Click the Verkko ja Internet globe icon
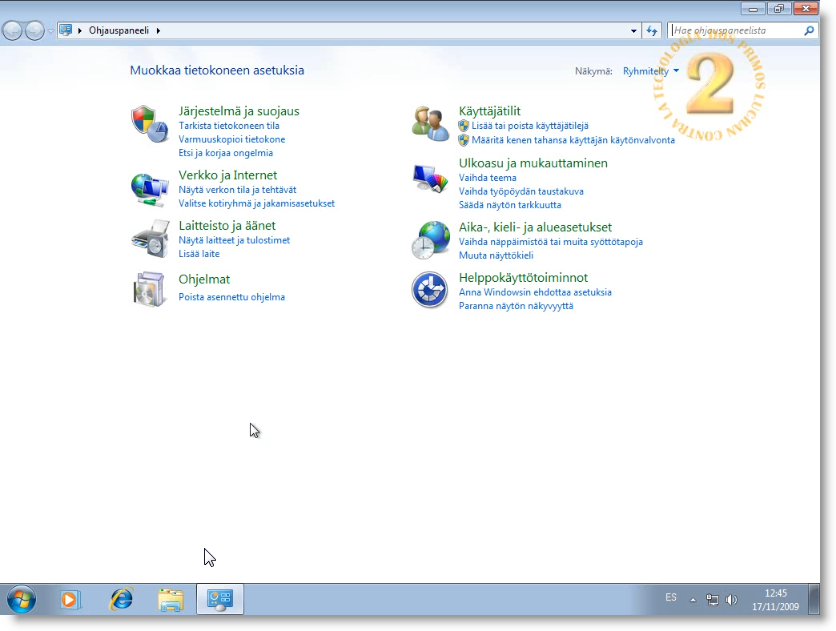The height and width of the screenshot is (631, 836). [x=150, y=188]
